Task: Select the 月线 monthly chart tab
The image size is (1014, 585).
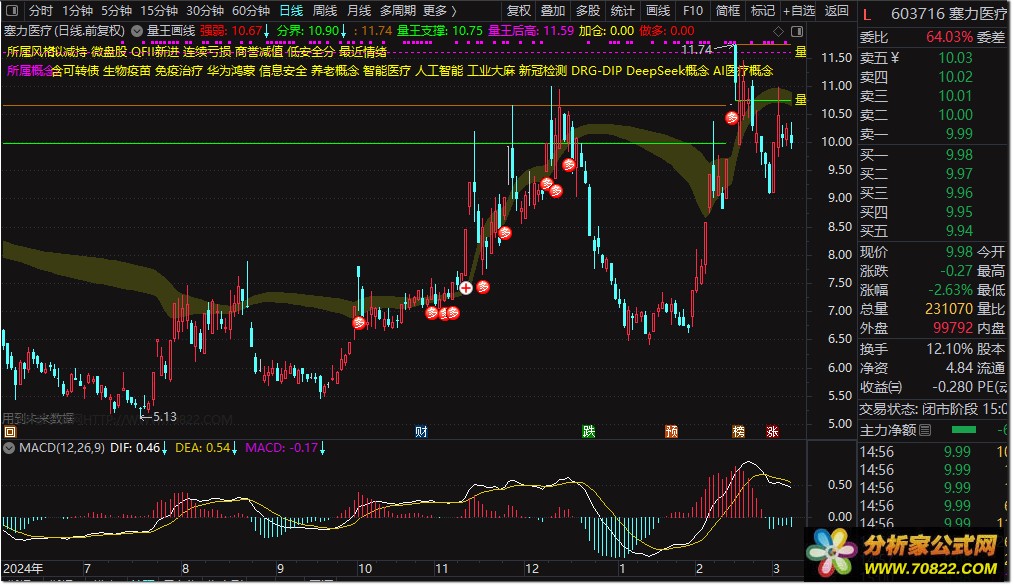Action: point(359,11)
